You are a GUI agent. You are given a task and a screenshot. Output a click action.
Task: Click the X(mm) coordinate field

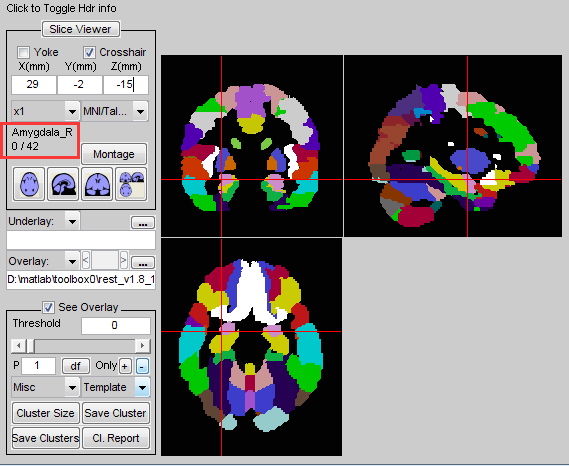[34, 85]
